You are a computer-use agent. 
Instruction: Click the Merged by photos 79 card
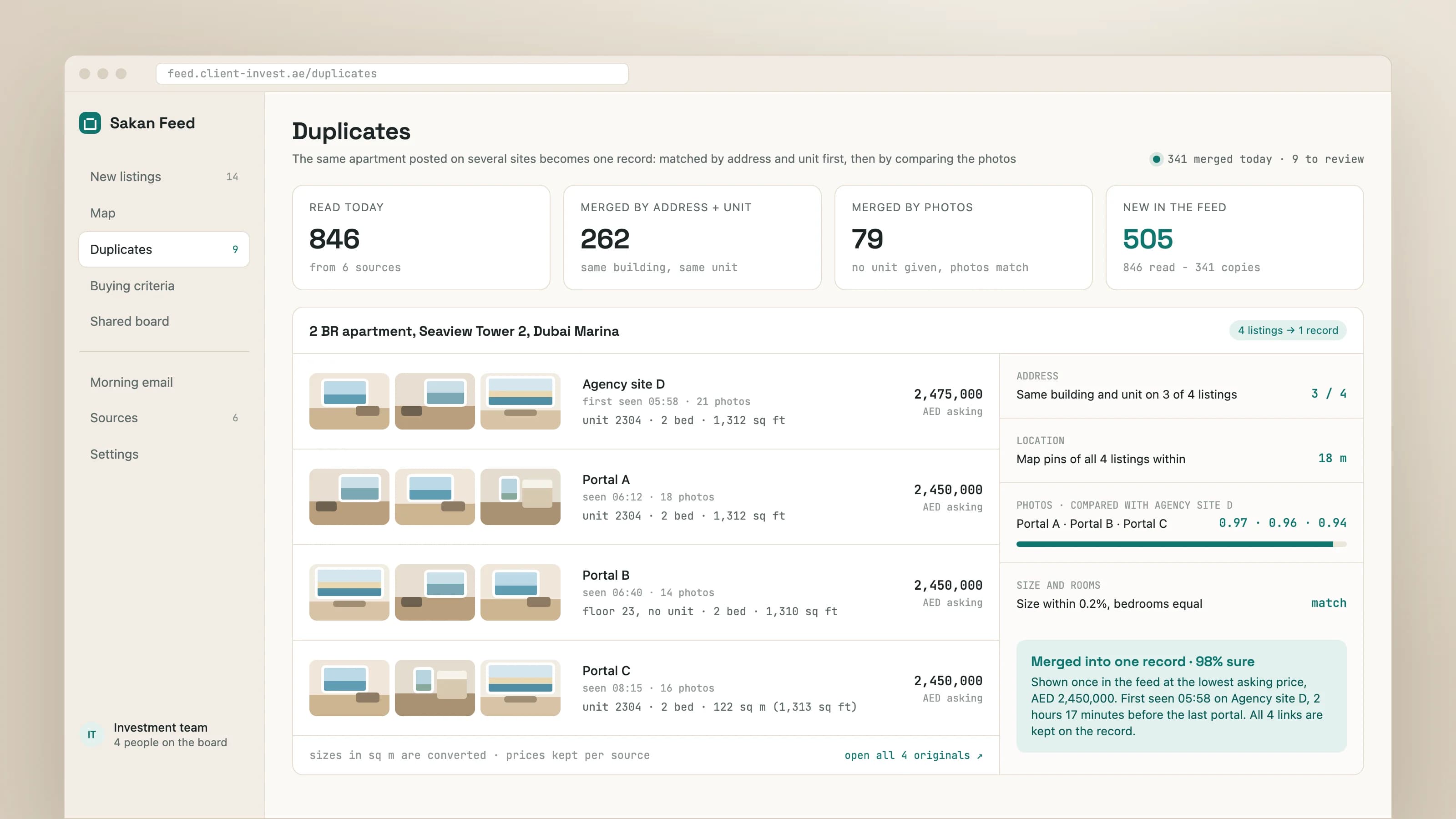pyautogui.click(x=963, y=238)
